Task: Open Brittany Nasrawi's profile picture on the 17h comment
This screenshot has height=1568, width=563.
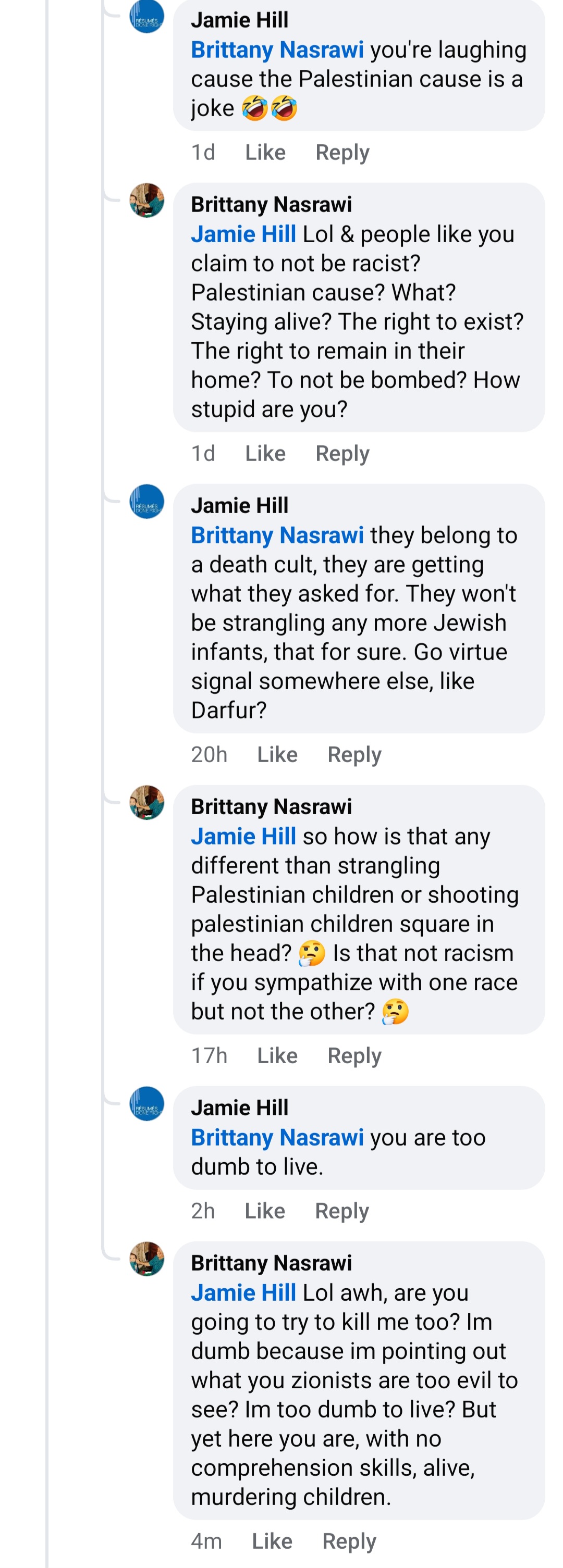Action: (147, 802)
